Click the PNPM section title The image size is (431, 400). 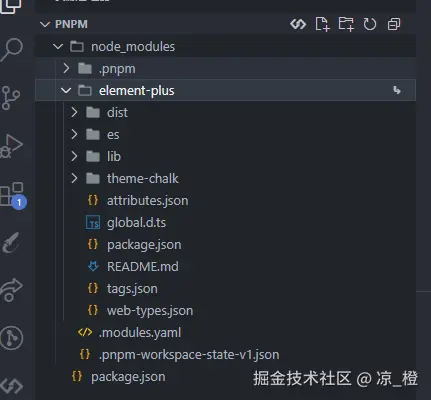(71, 24)
